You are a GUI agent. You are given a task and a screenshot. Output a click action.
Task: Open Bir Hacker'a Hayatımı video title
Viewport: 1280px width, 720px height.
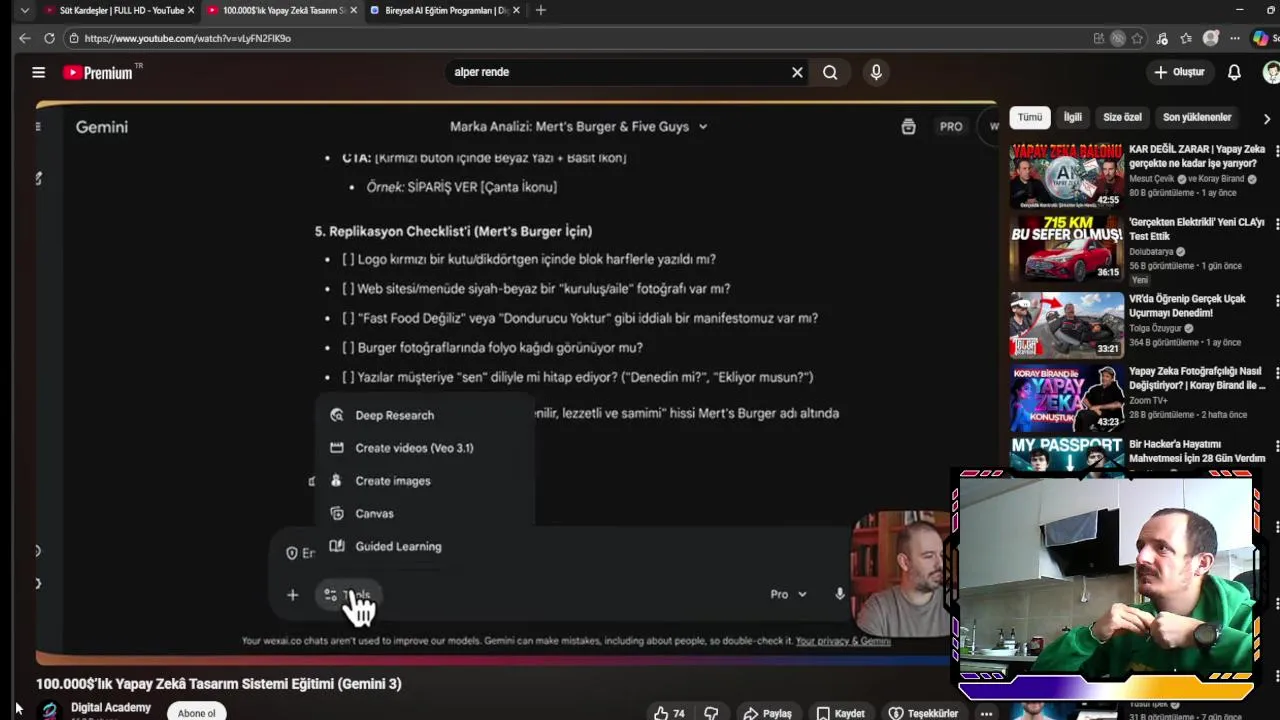click(1196, 451)
